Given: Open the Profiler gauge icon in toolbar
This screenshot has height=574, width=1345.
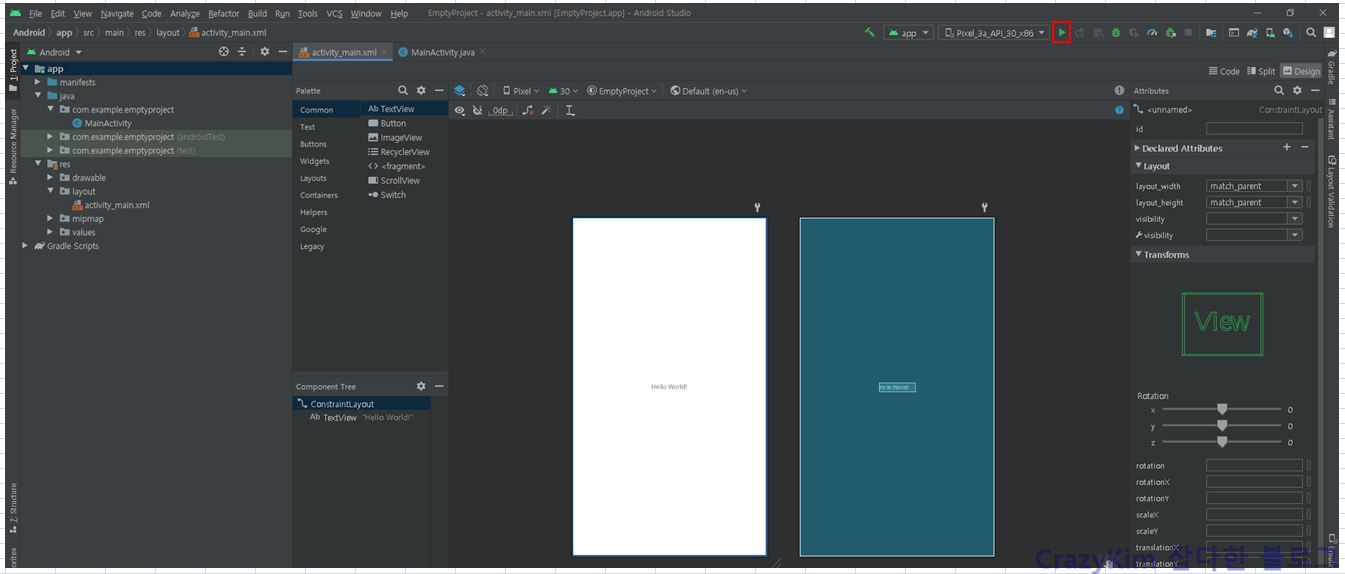Looking at the screenshot, I should pos(1152,33).
